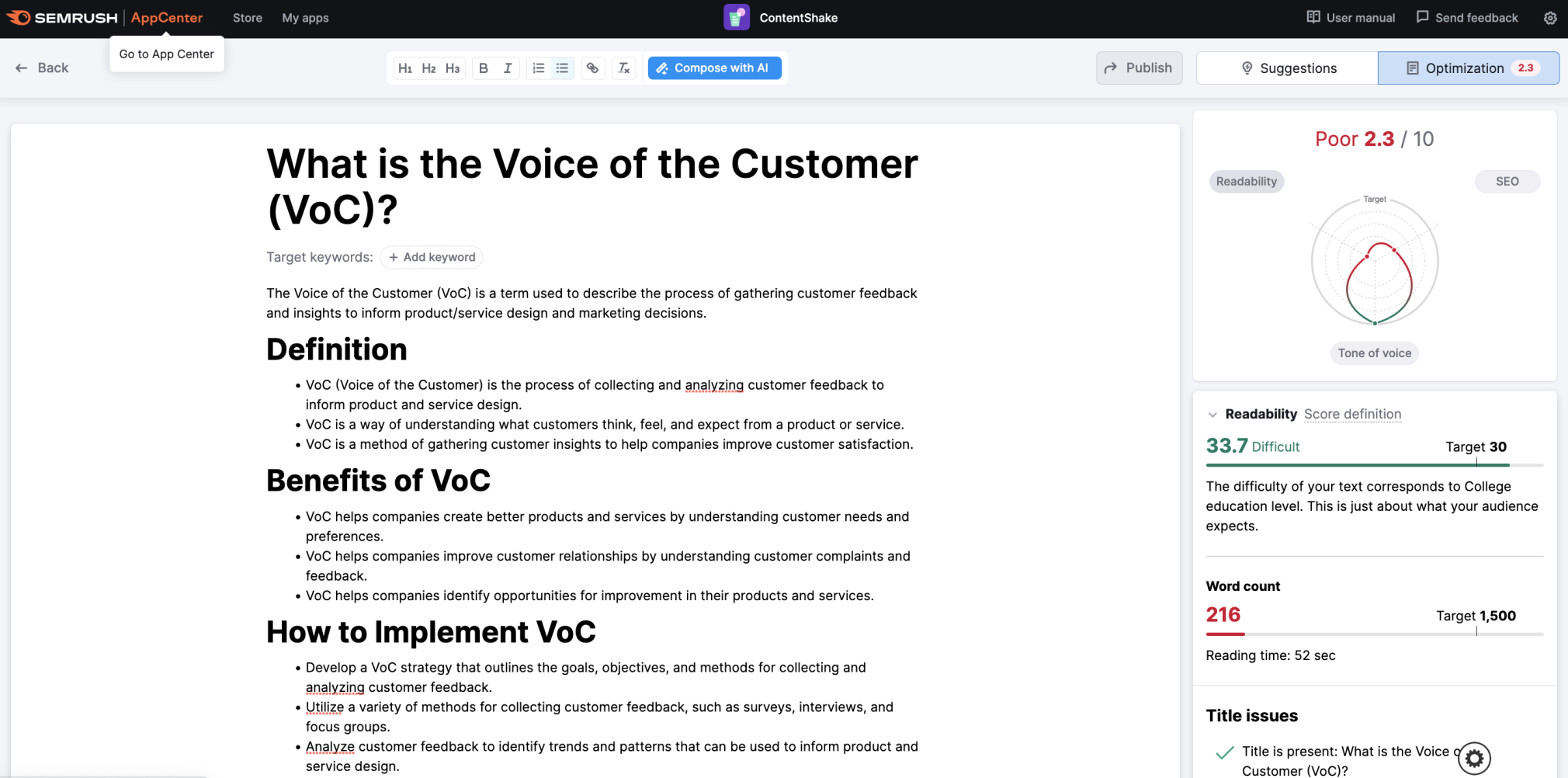Open the User manual
The width and height of the screenshot is (1568, 778).
coord(1351,18)
